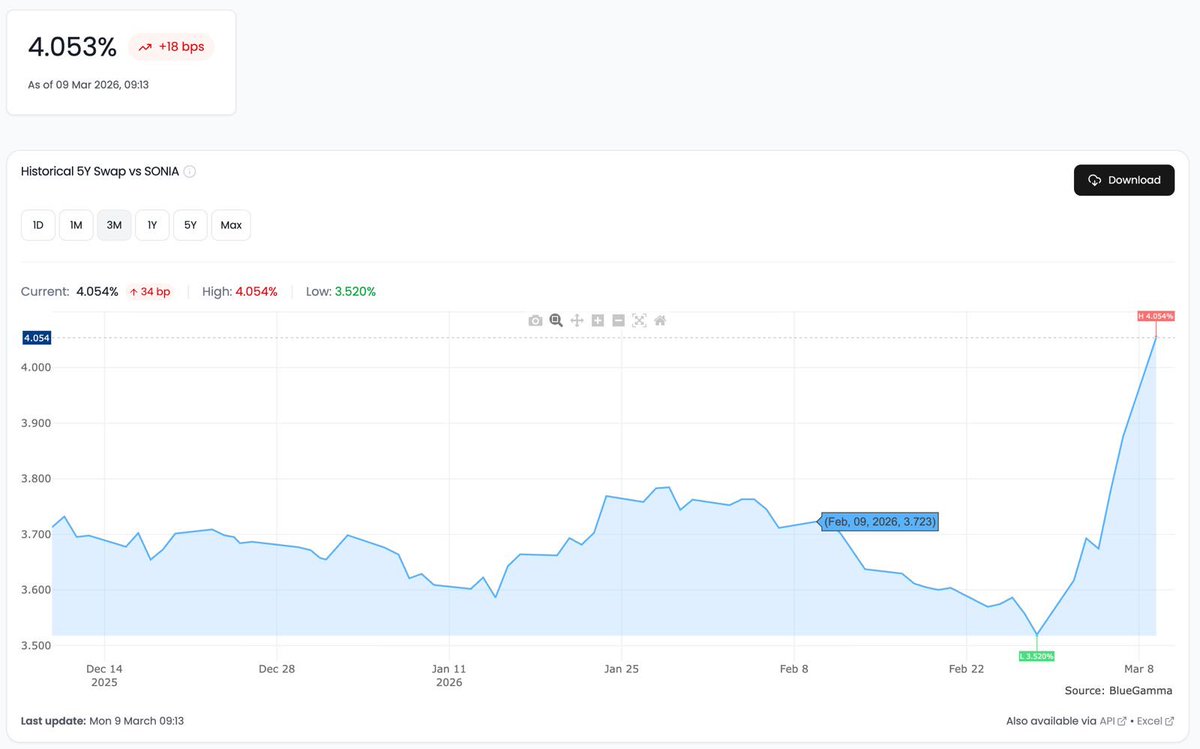Click the Dec 28 x-axis label
1200x749 pixels.
point(276,669)
